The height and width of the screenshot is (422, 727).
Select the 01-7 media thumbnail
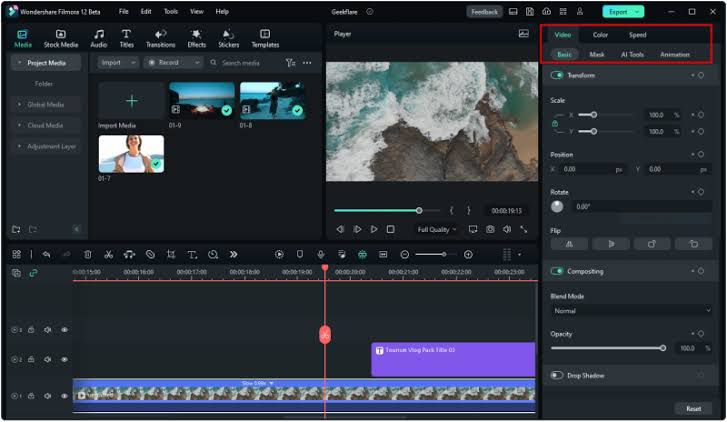(131, 154)
